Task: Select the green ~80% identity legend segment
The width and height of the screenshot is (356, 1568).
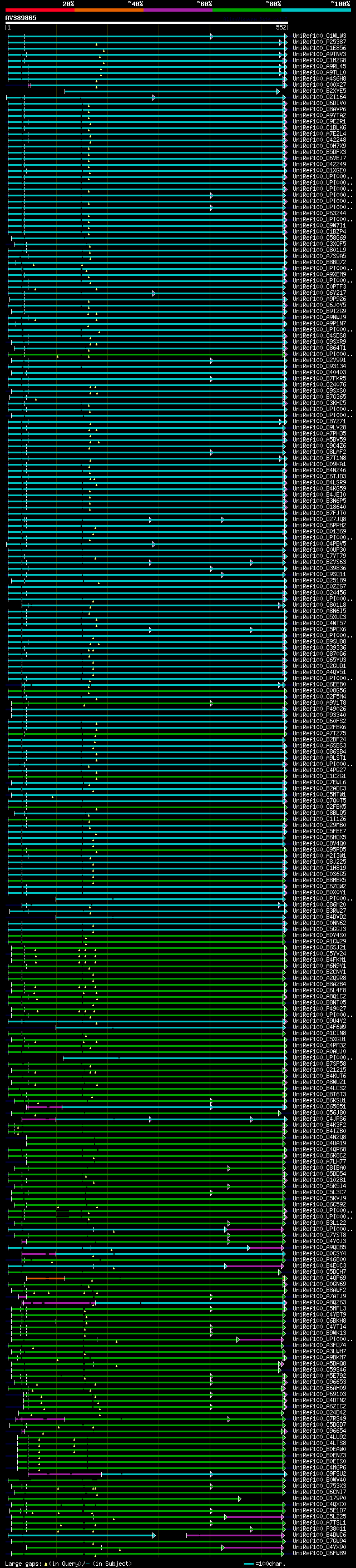Action: [247, 10]
